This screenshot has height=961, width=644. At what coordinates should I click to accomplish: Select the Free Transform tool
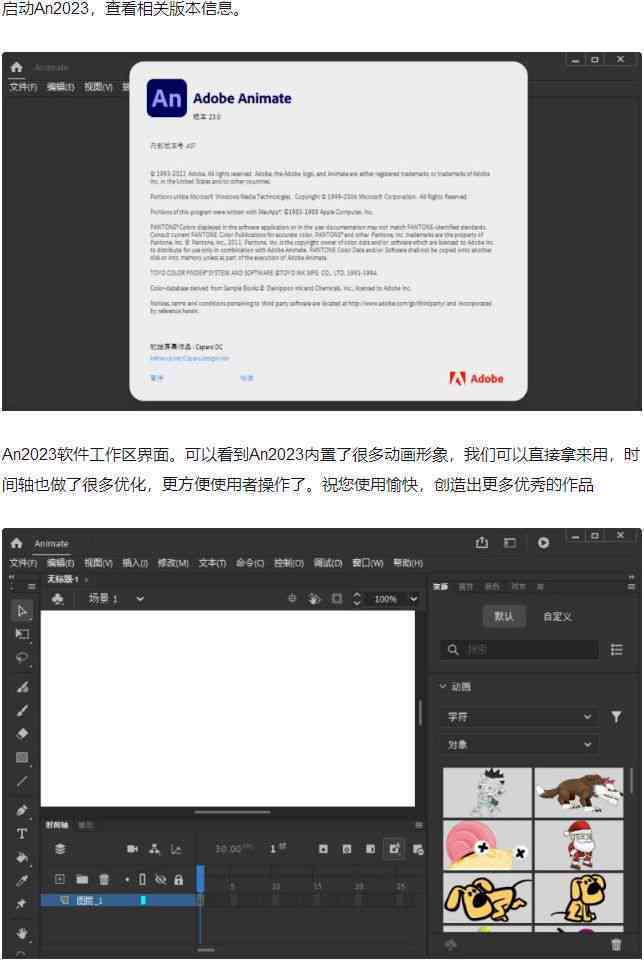(x=23, y=634)
